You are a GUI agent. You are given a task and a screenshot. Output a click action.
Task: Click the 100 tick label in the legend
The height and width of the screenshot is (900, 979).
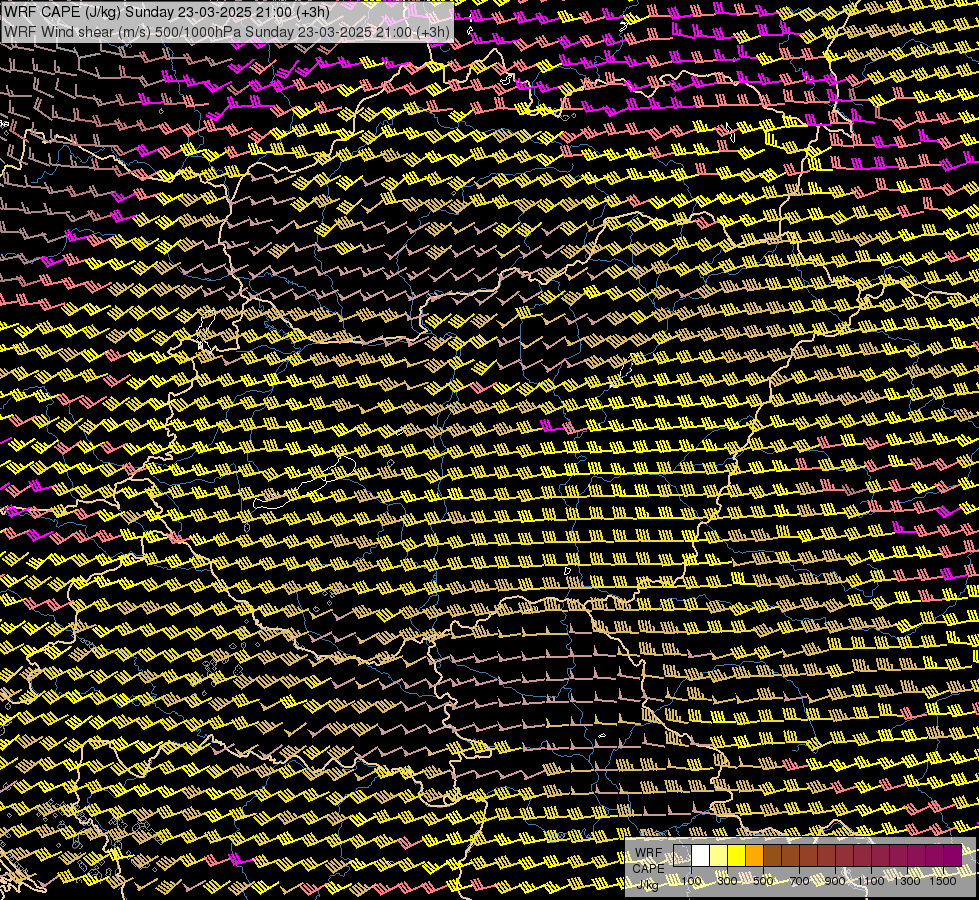tap(691, 881)
